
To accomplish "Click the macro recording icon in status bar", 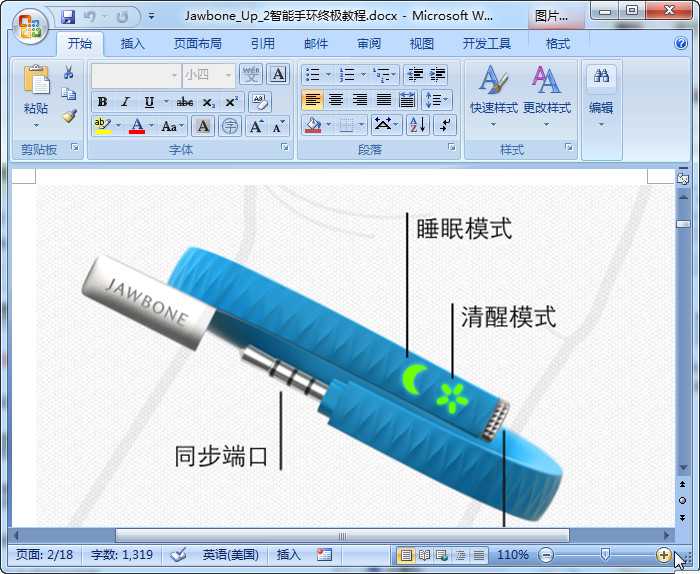I will point(325,555).
